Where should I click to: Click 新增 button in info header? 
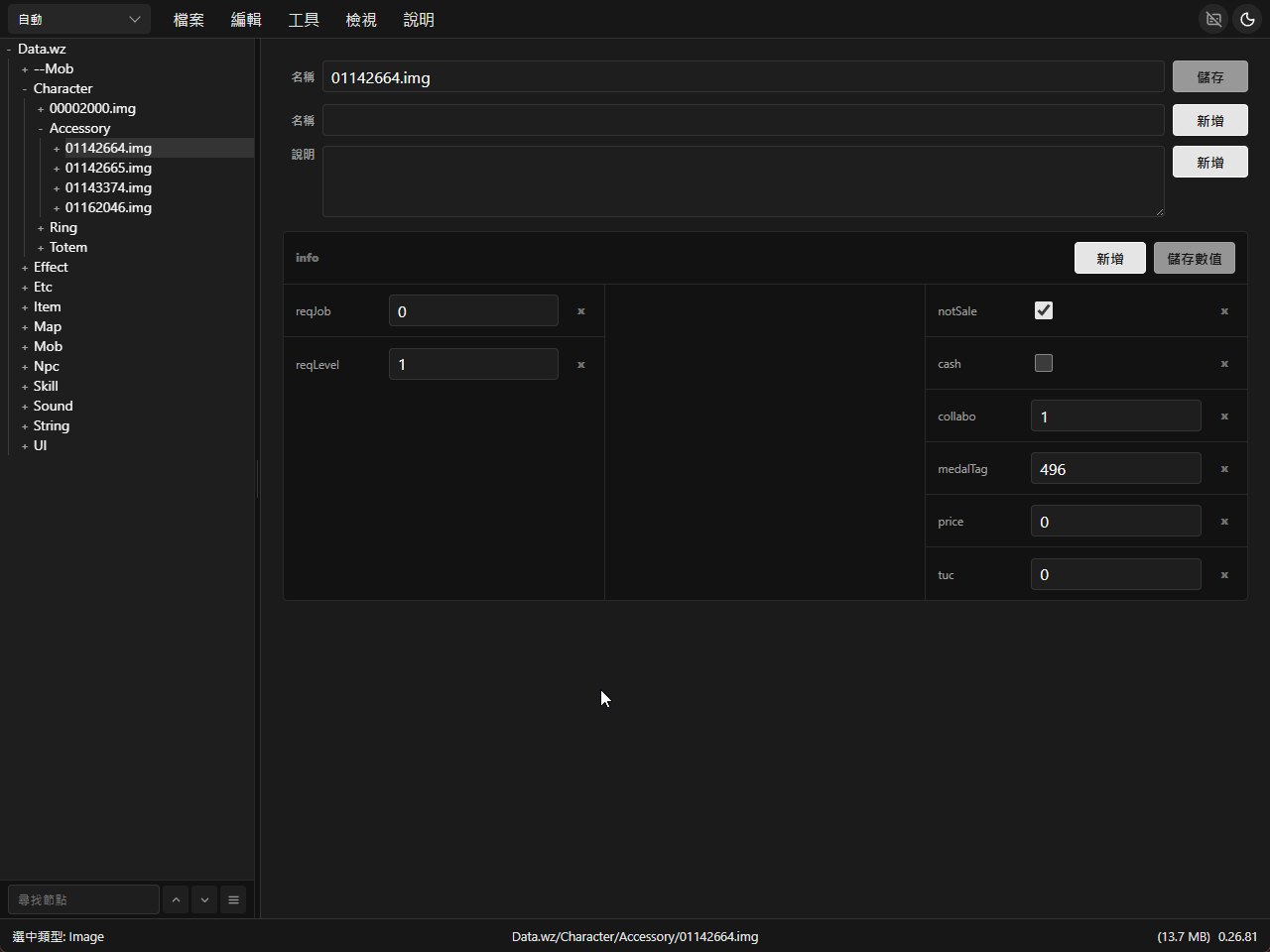coord(1110,258)
